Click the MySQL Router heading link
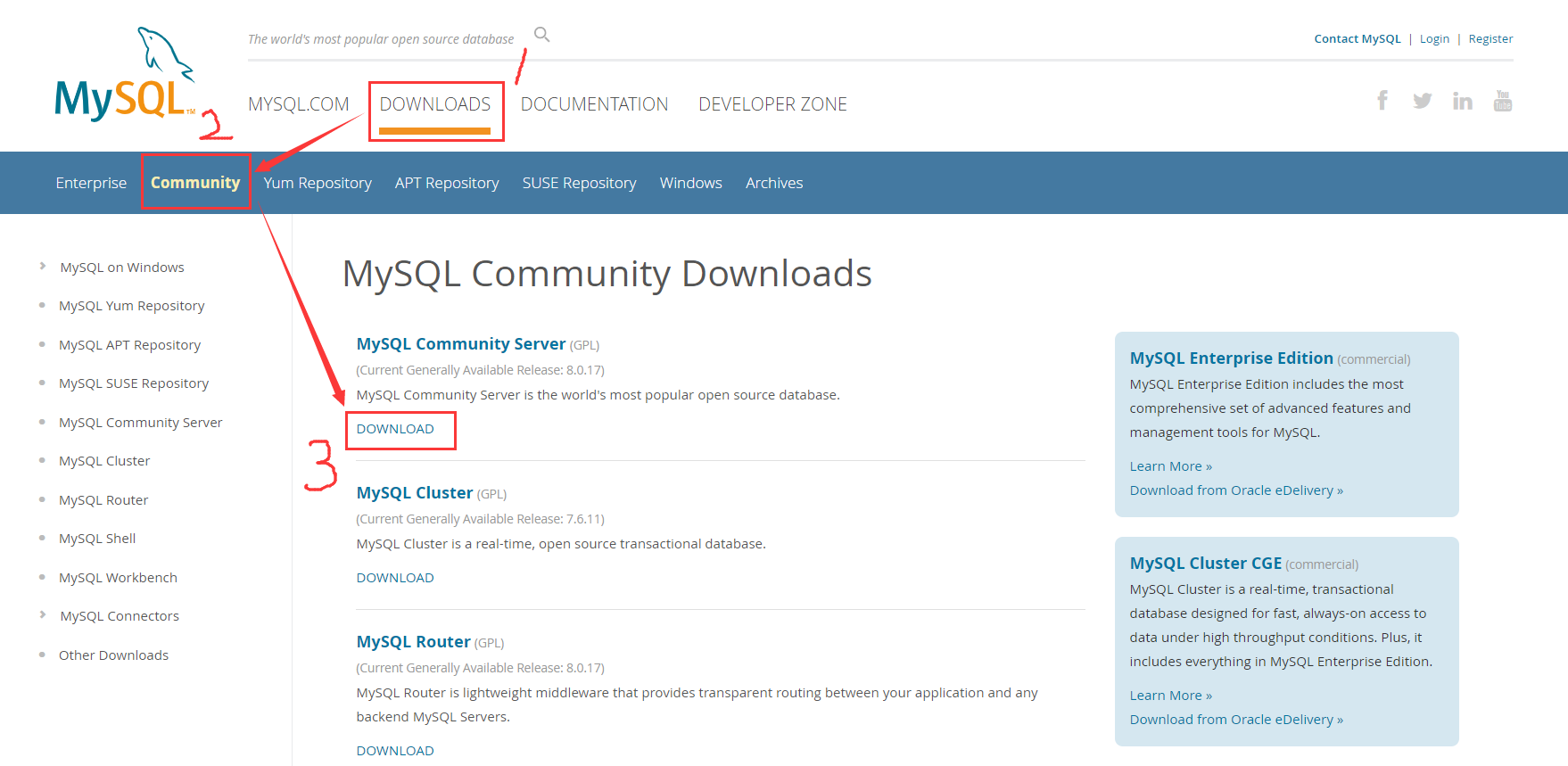This screenshot has height=766, width=1568. click(x=413, y=642)
